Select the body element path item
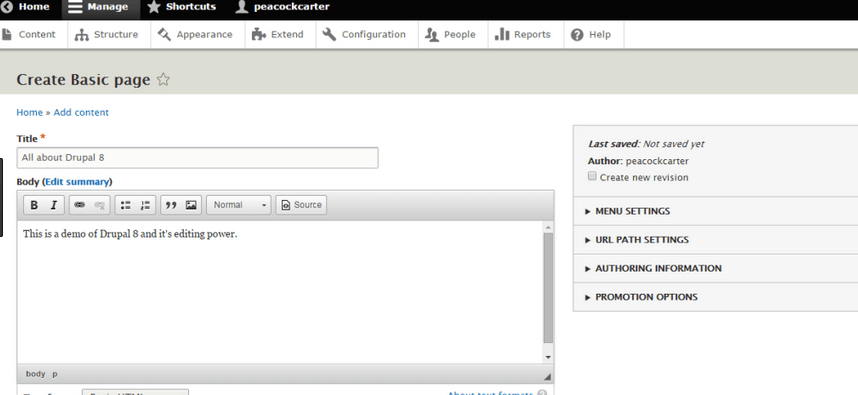 point(36,374)
